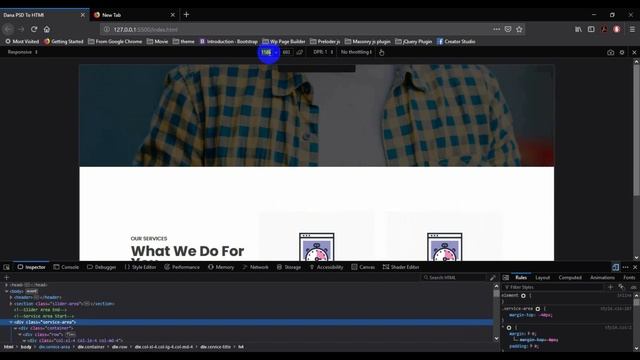Viewport: 640px width, 360px height.
Task: Open the page actions three-dot menu
Action: click(496, 29)
